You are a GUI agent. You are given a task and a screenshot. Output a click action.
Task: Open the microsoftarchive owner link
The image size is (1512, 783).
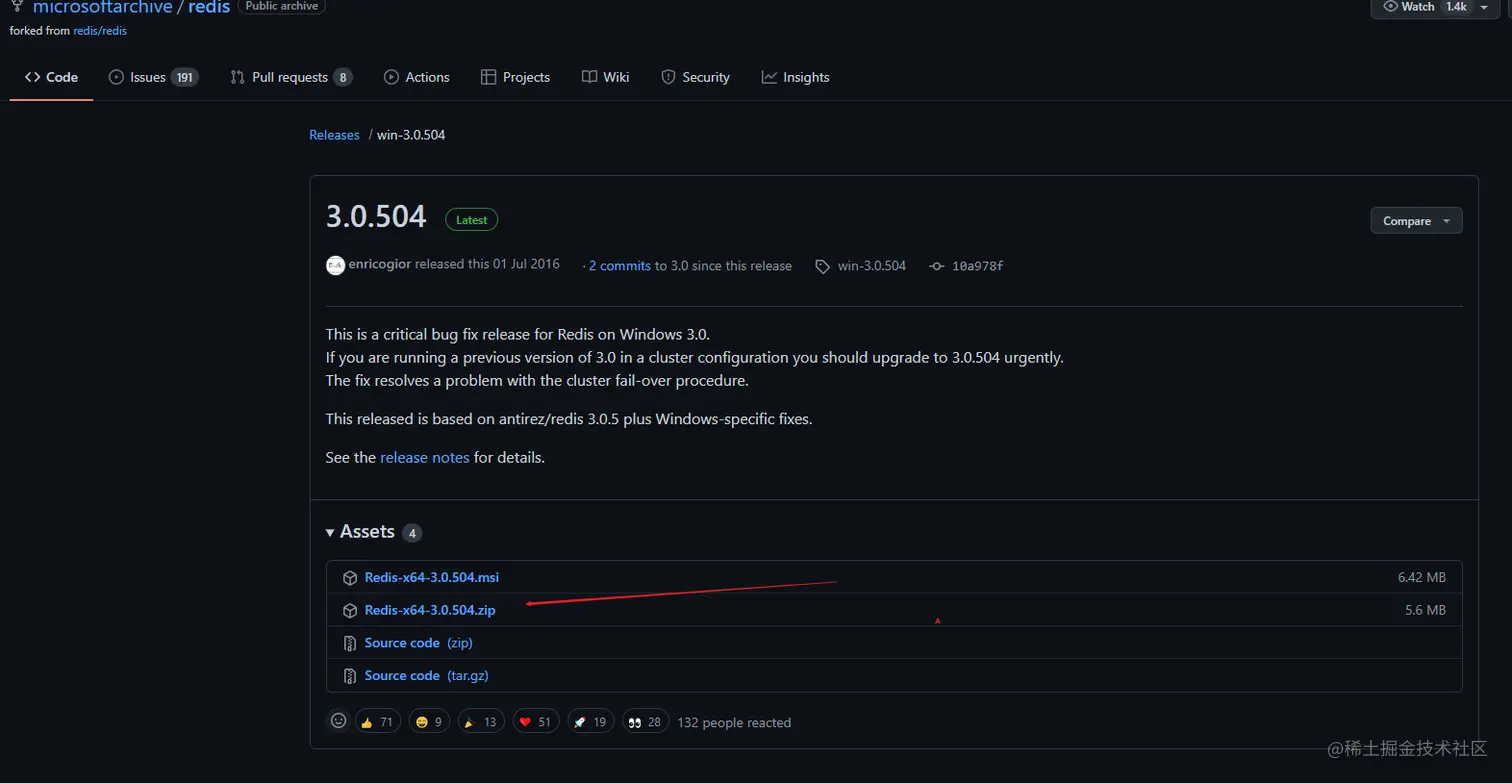click(x=103, y=7)
